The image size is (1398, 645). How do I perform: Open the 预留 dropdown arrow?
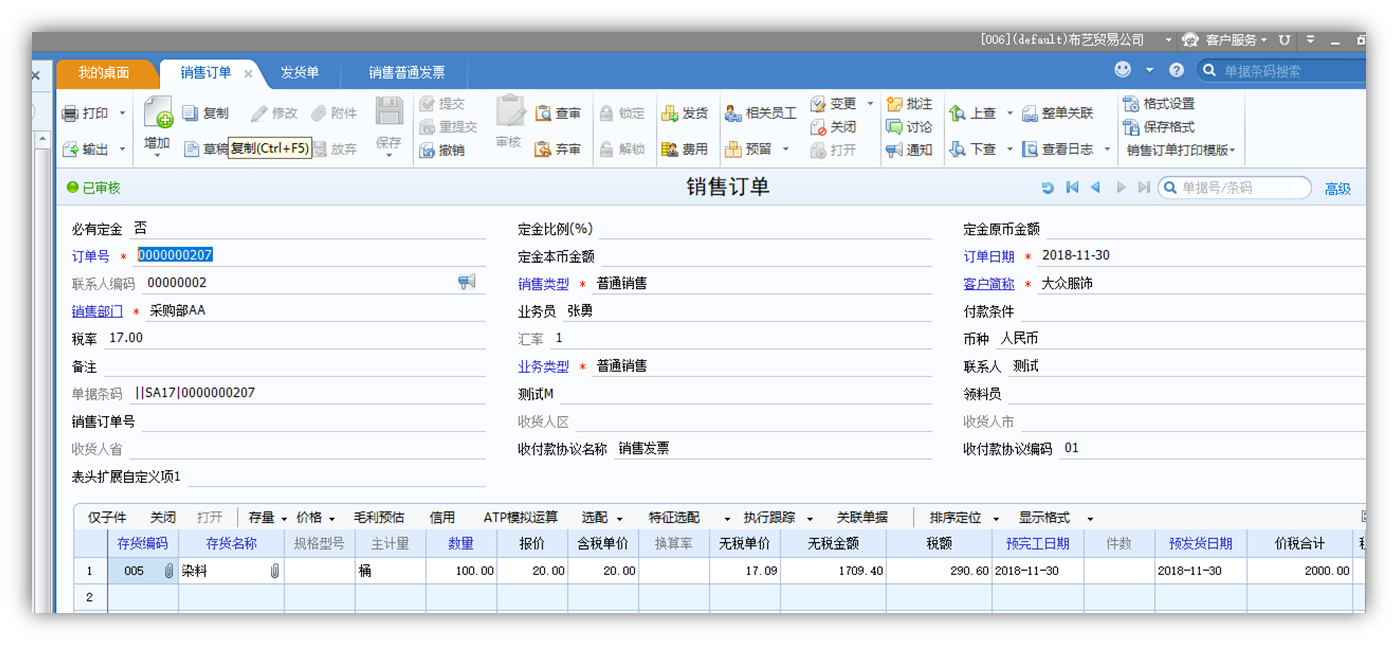click(786, 150)
